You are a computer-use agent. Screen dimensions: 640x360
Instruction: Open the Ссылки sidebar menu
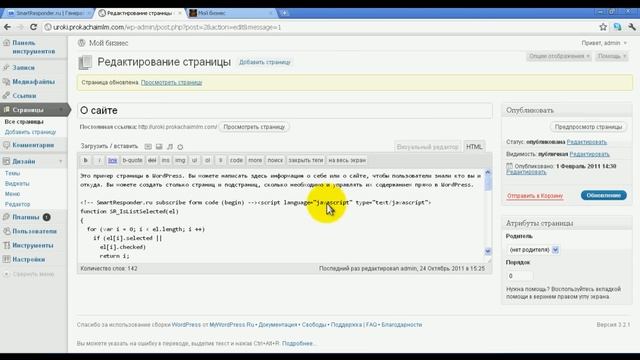pos(24,96)
